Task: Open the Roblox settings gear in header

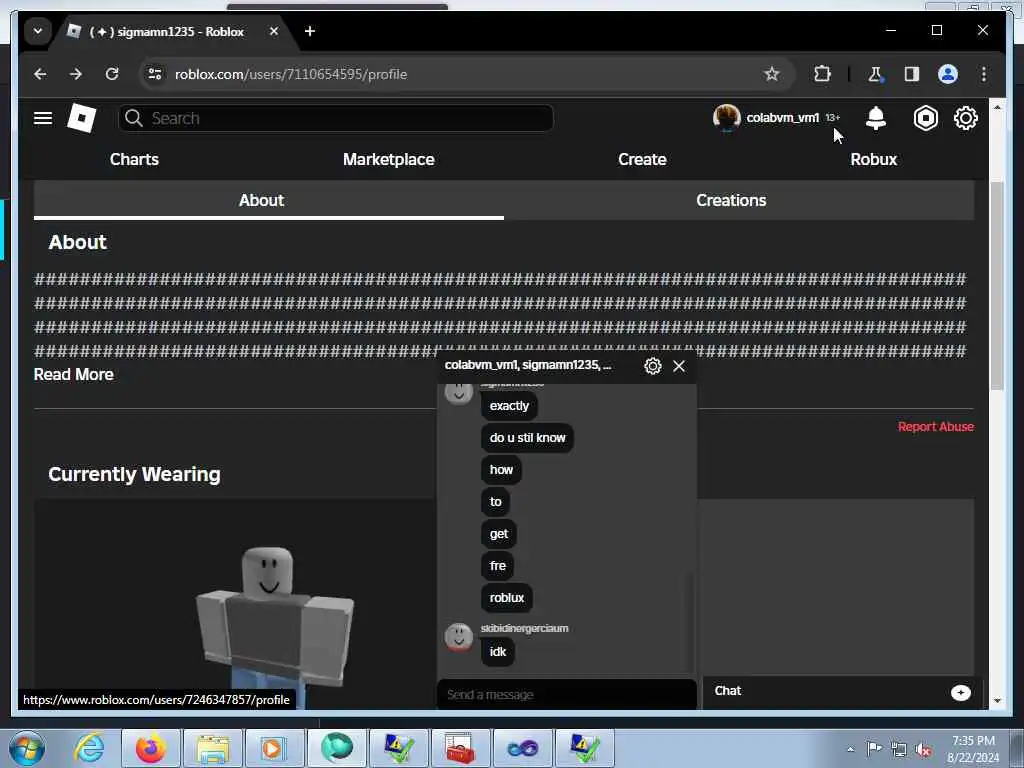Action: pyautogui.click(x=965, y=118)
